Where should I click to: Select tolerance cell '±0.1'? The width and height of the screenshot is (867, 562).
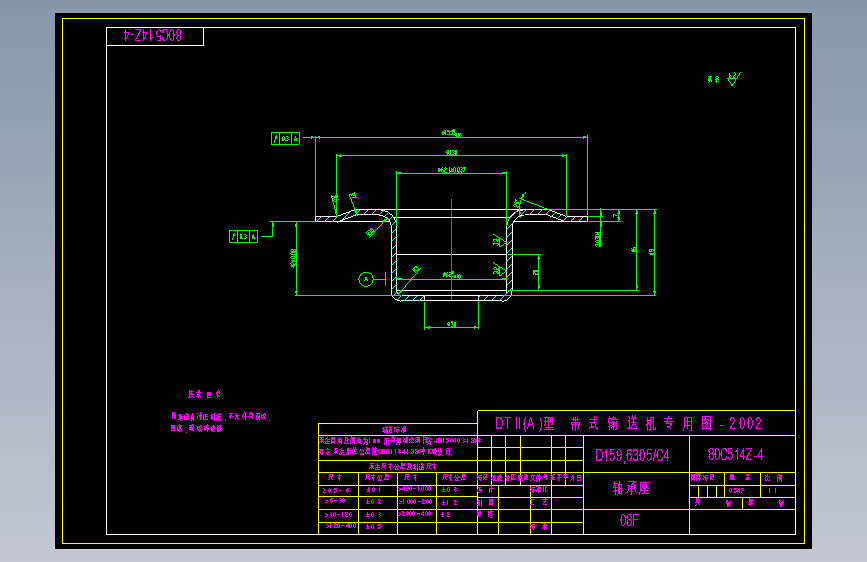[x=374, y=490]
